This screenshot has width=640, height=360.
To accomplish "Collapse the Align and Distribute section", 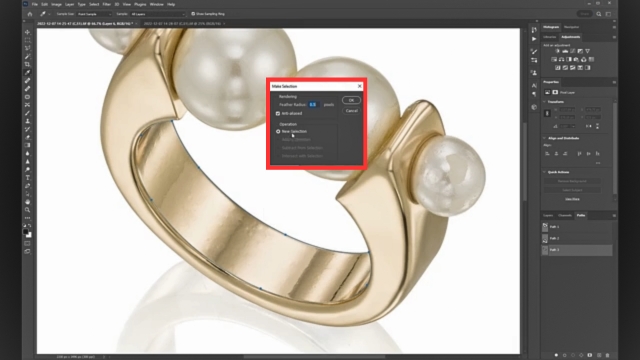I will click(x=544, y=138).
